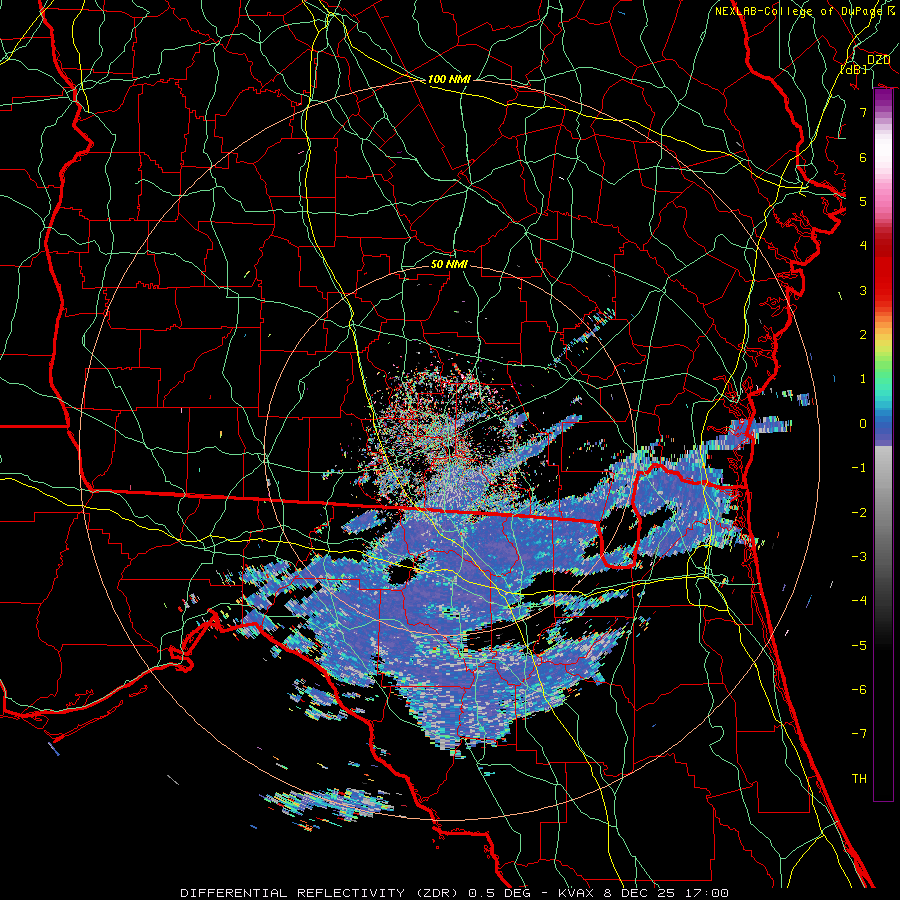Click the -3 value on the legend
This screenshot has height=900, width=900.
[x=859, y=557]
